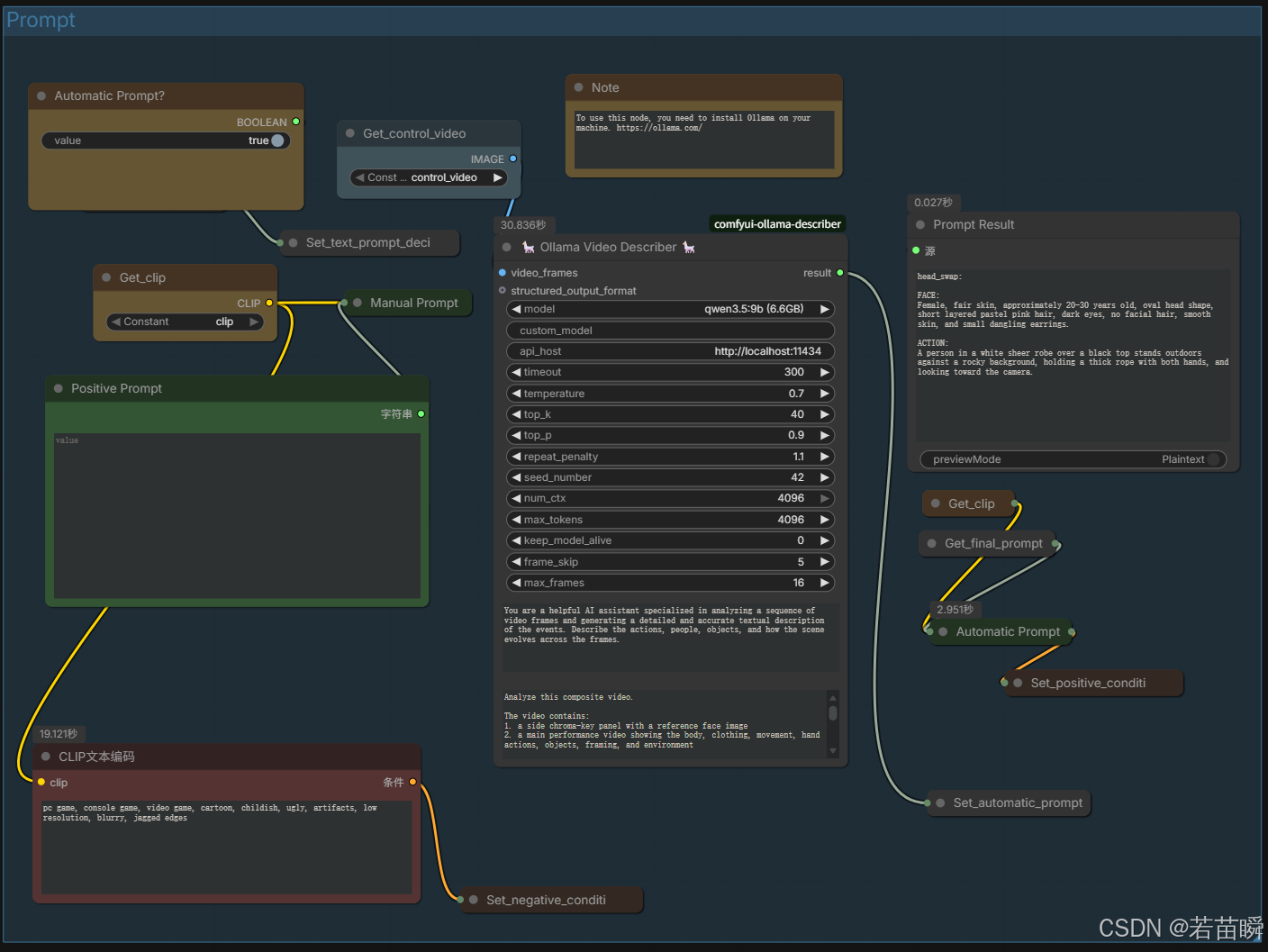Toggle the boolean value switch showing true
Image resolution: width=1268 pixels, height=952 pixels.
pos(277,141)
